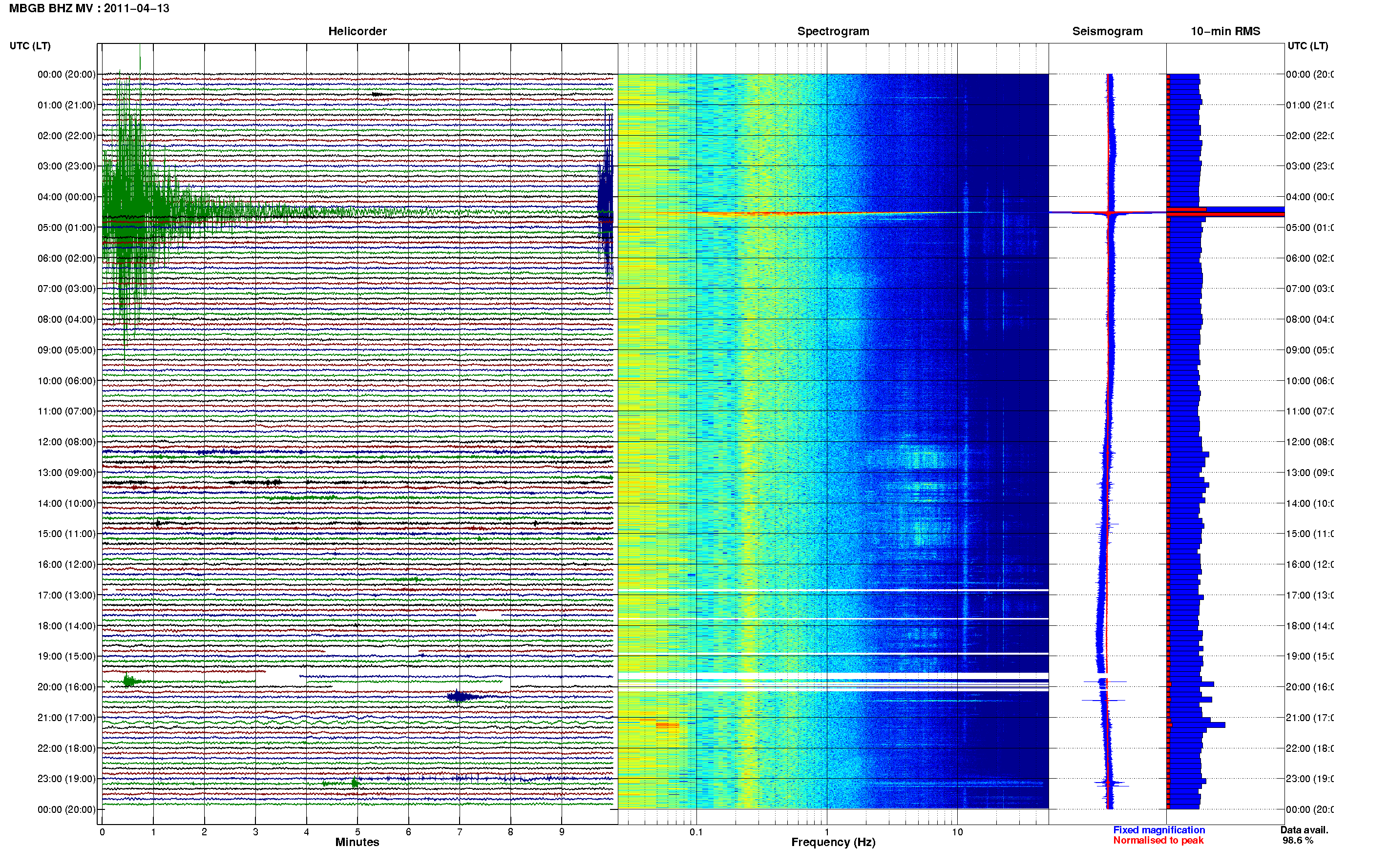Click the left '23:00 (19:00)' time label
The height and width of the screenshot is (868, 1389).
(x=66, y=779)
